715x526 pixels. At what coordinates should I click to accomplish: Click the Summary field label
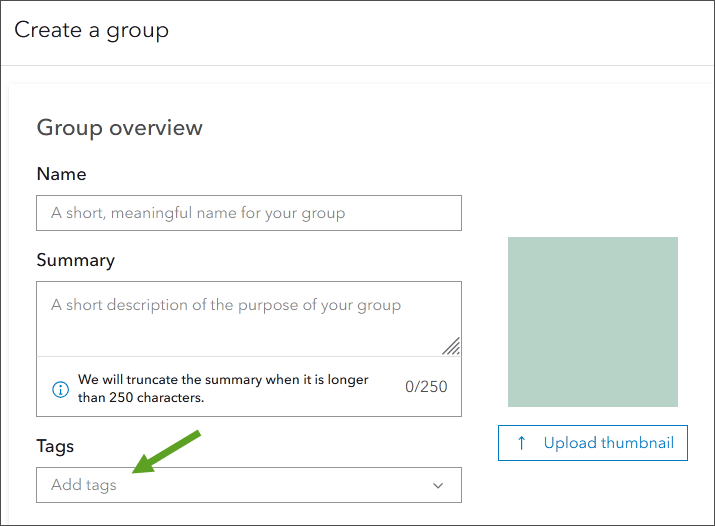(75, 260)
